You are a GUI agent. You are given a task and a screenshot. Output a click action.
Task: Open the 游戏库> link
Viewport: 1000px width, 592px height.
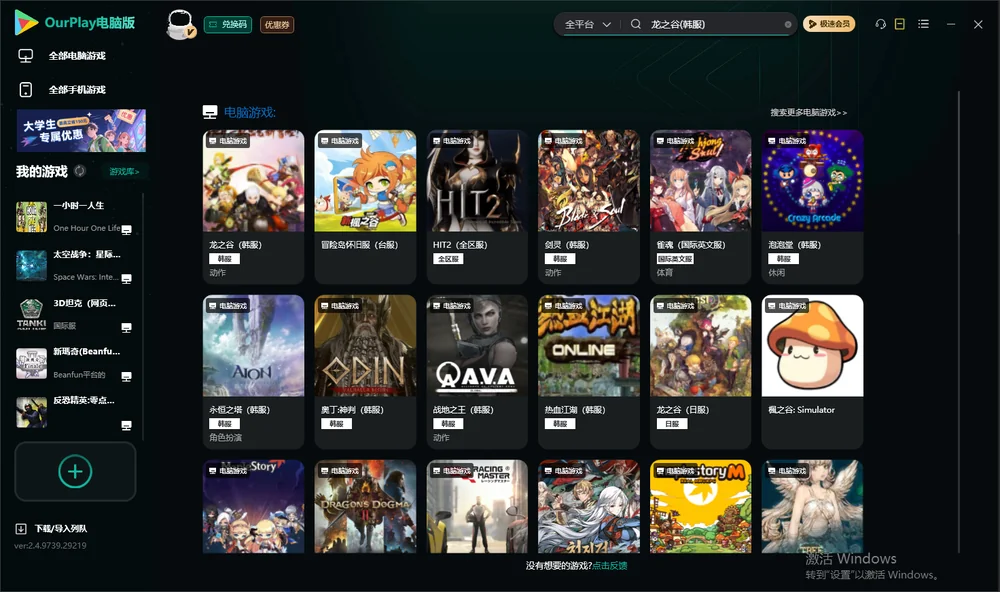click(x=124, y=172)
